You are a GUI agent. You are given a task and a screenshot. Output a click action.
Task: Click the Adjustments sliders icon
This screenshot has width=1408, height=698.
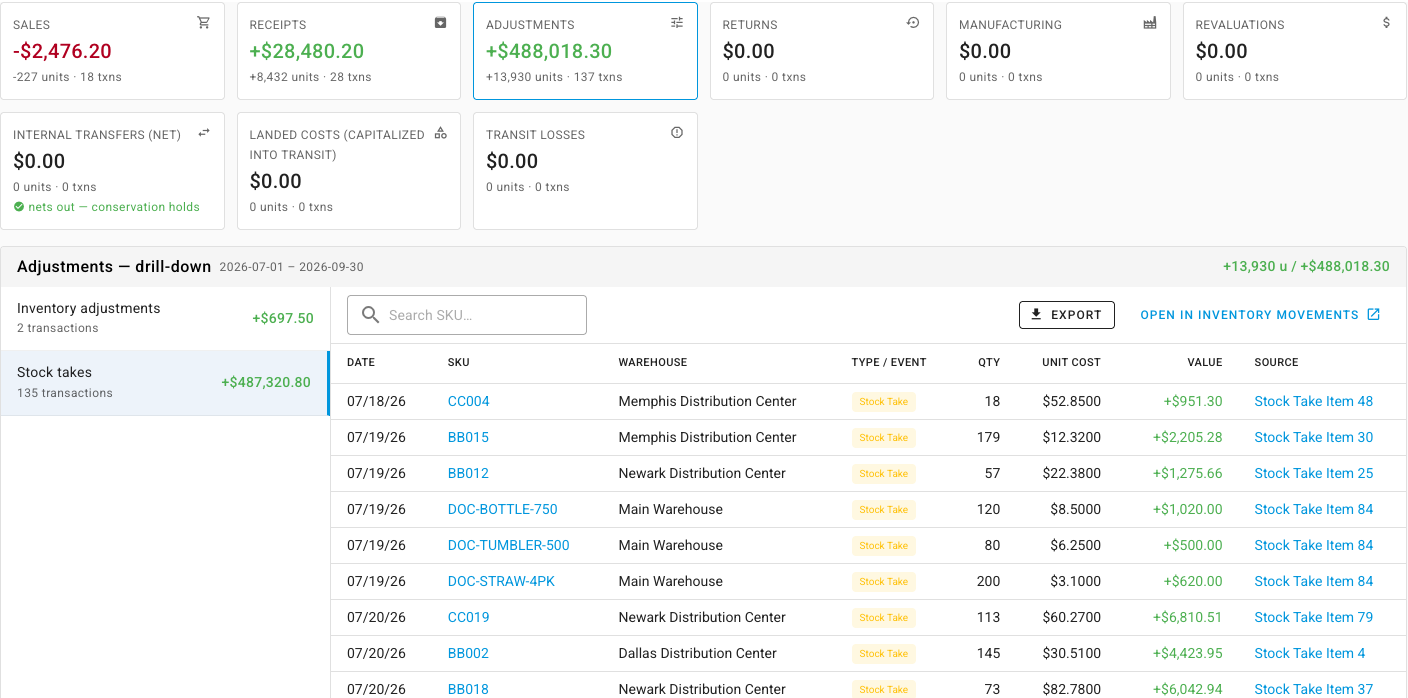677,23
